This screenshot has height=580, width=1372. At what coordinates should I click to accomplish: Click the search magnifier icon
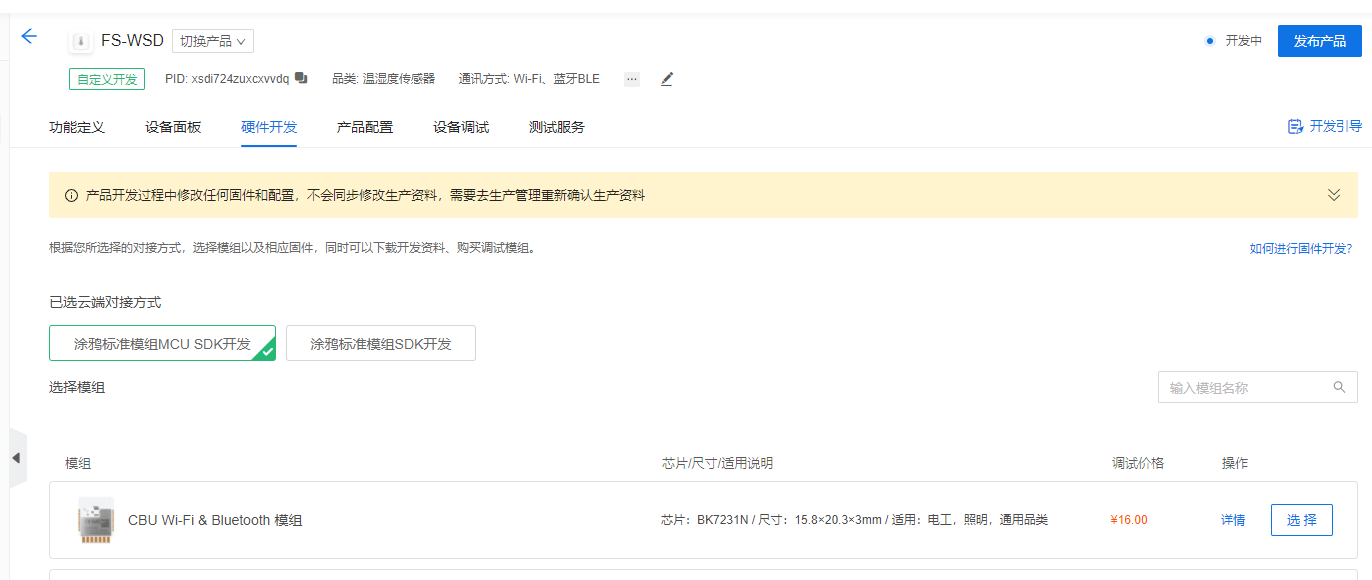pos(1339,387)
